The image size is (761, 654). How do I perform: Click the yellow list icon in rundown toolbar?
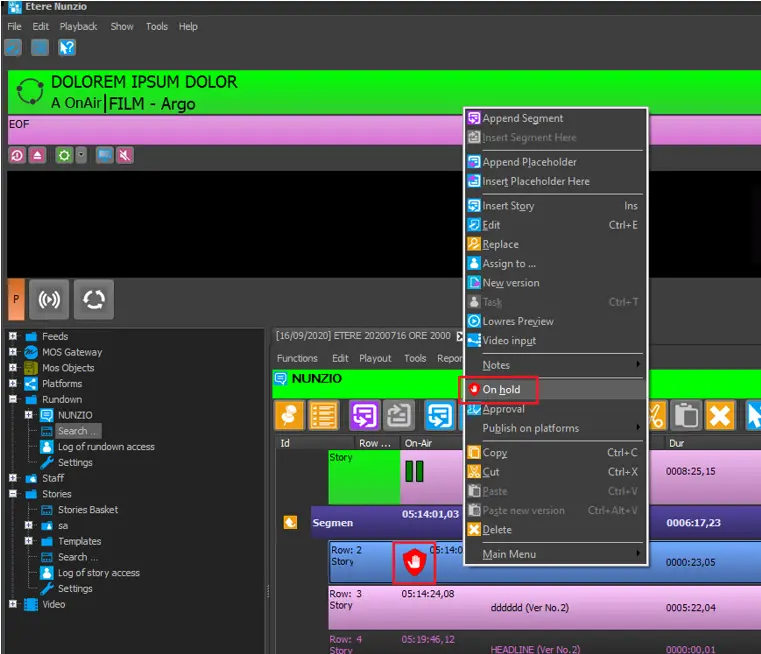[x=322, y=415]
